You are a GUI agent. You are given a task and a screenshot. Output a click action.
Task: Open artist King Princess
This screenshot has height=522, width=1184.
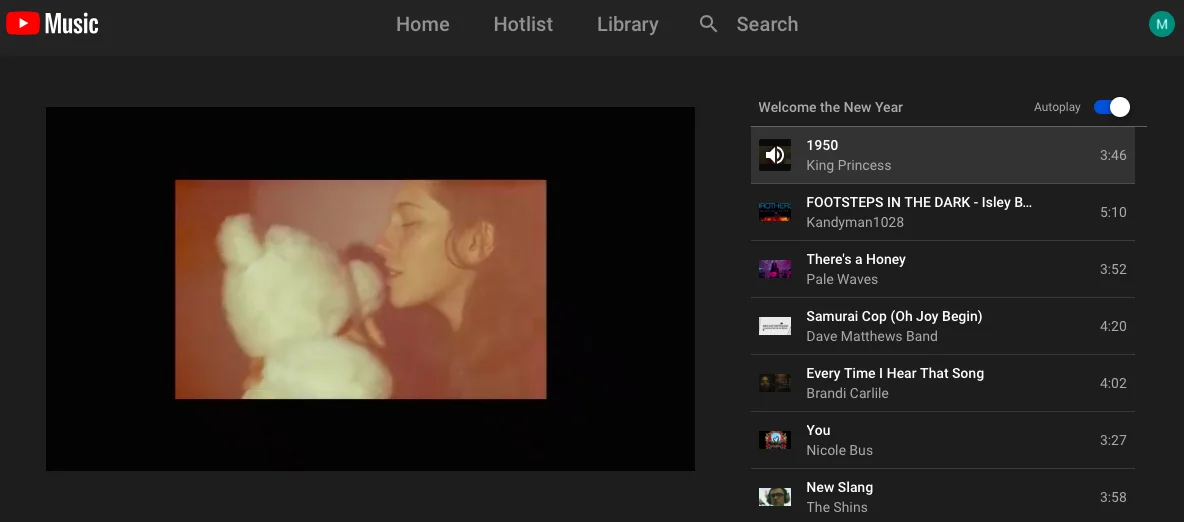pyautogui.click(x=849, y=165)
